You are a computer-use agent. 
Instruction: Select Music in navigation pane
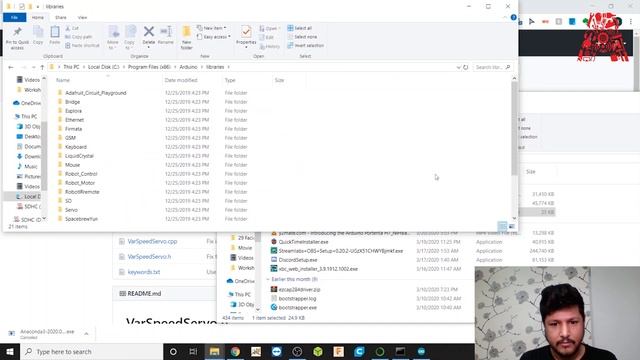tap(28, 167)
